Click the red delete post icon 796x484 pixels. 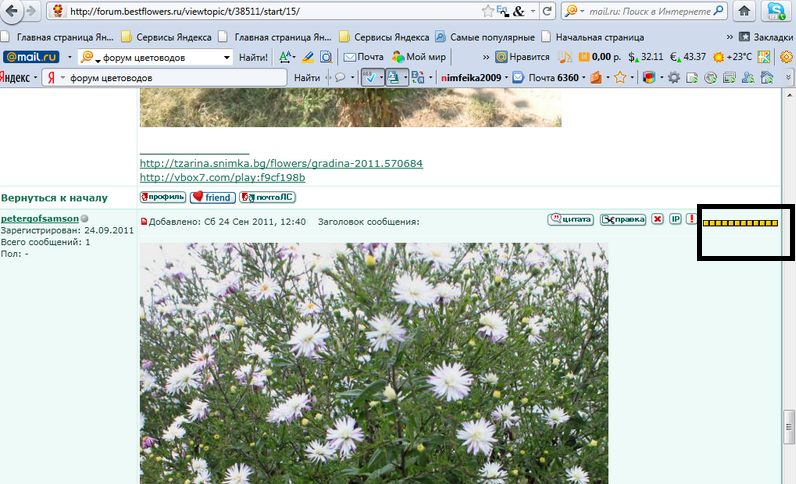[657, 219]
